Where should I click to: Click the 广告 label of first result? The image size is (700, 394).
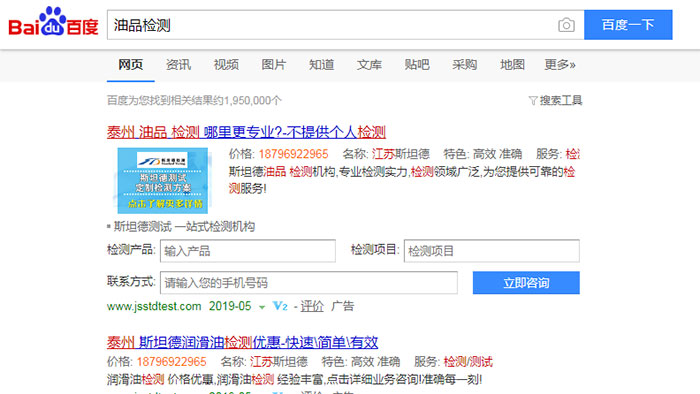[x=342, y=306]
